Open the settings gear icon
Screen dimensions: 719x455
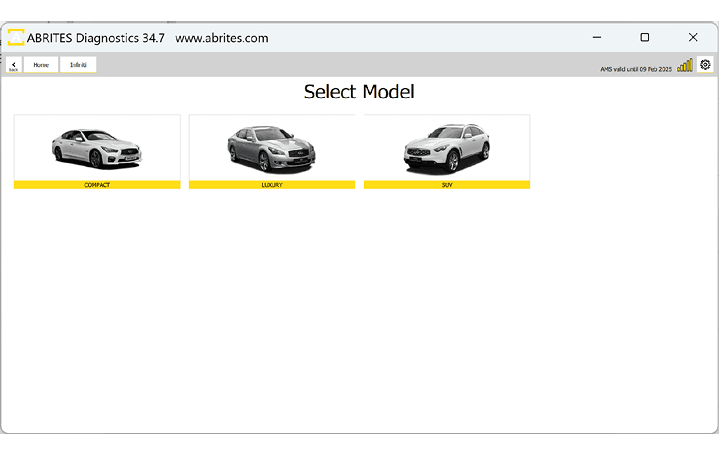pos(705,65)
